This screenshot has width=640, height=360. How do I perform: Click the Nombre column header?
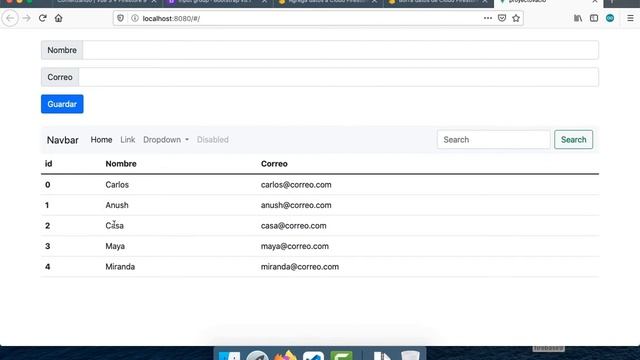121,164
